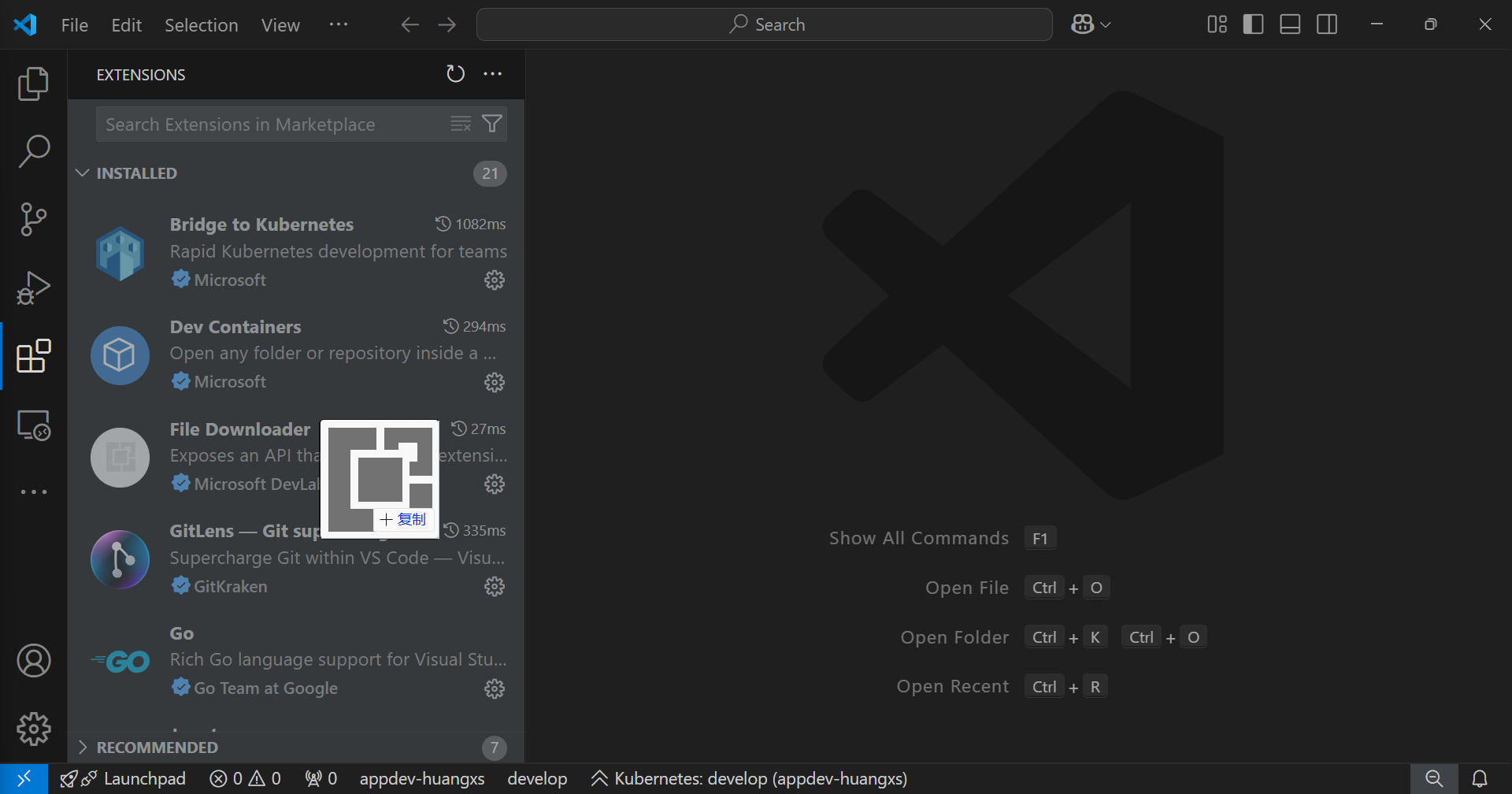Collapse the INSTALLED extensions section
1512x794 pixels.
click(83, 173)
